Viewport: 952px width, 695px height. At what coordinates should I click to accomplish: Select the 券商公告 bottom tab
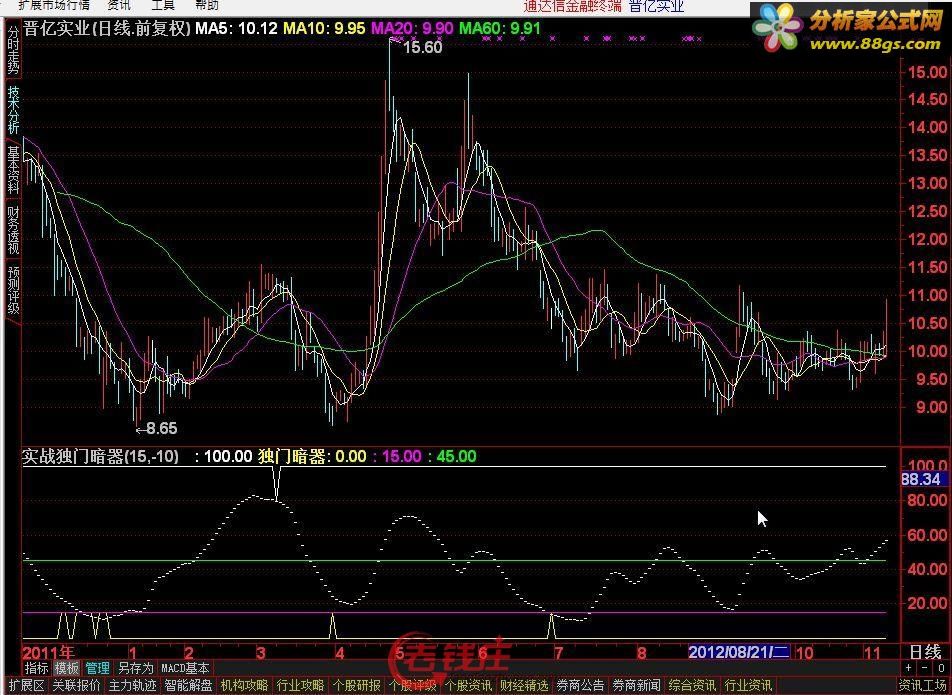click(x=580, y=685)
